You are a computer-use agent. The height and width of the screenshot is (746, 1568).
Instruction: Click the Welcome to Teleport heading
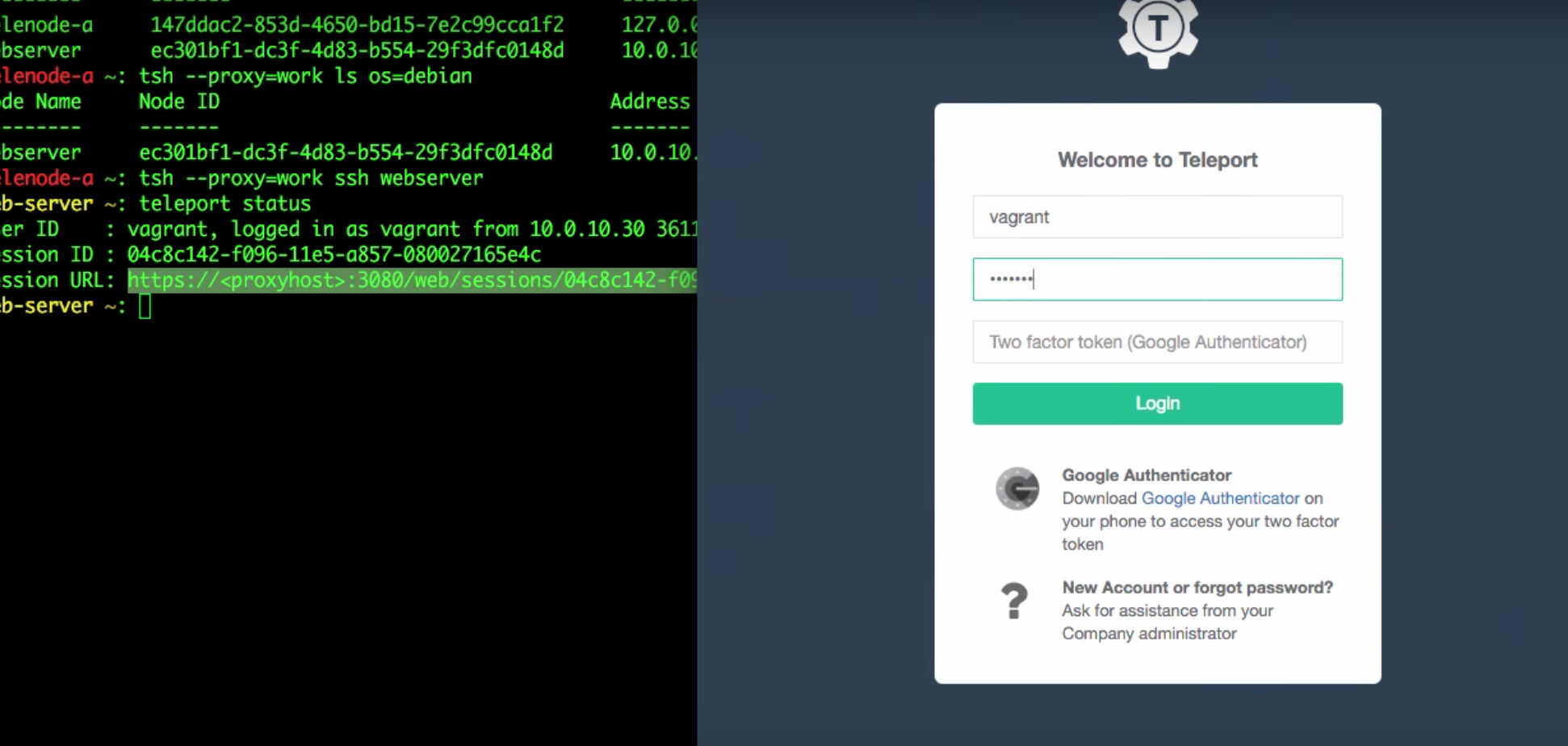pyautogui.click(x=1157, y=160)
